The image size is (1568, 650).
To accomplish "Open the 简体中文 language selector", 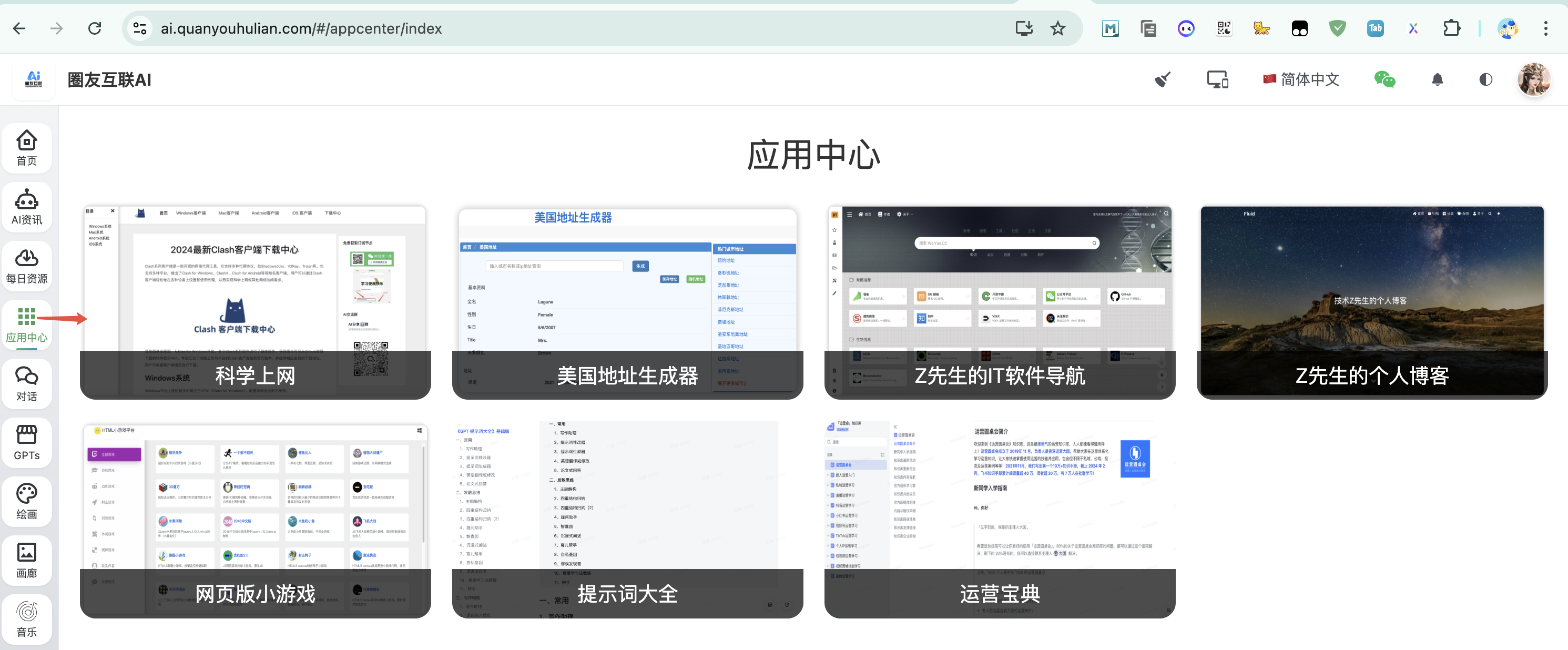I will 1301,80.
